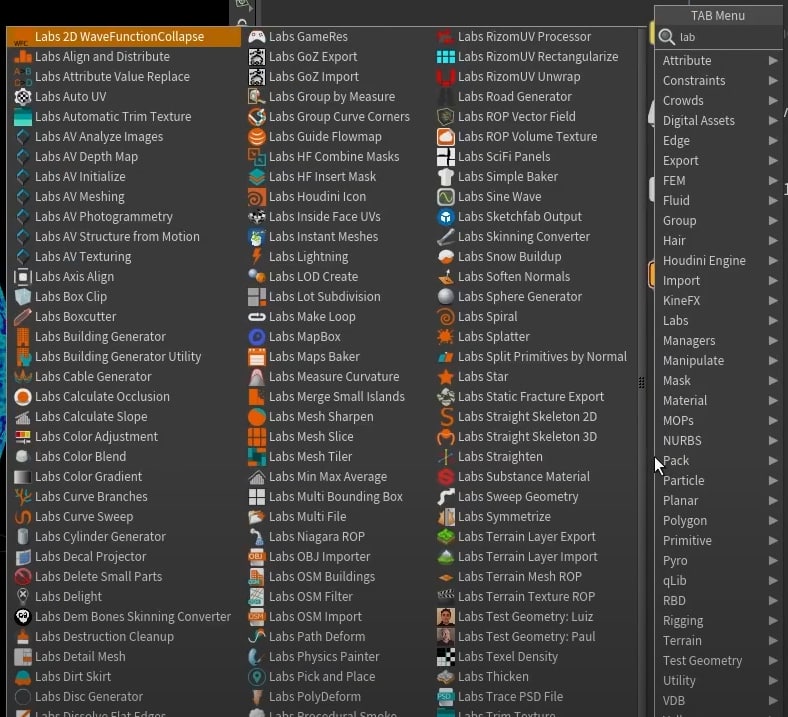
Task: Expand the Houdini Engine category submenu
Action: coord(773,261)
